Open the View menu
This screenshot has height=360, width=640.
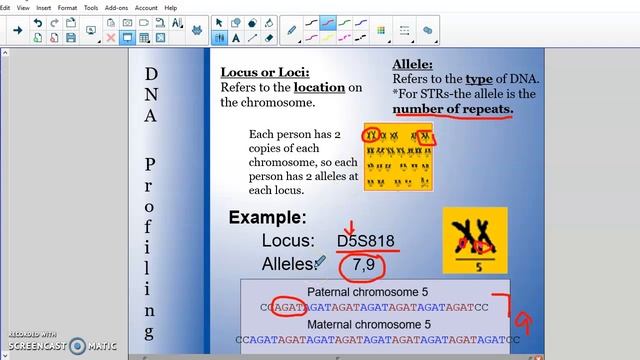click(x=23, y=8)
